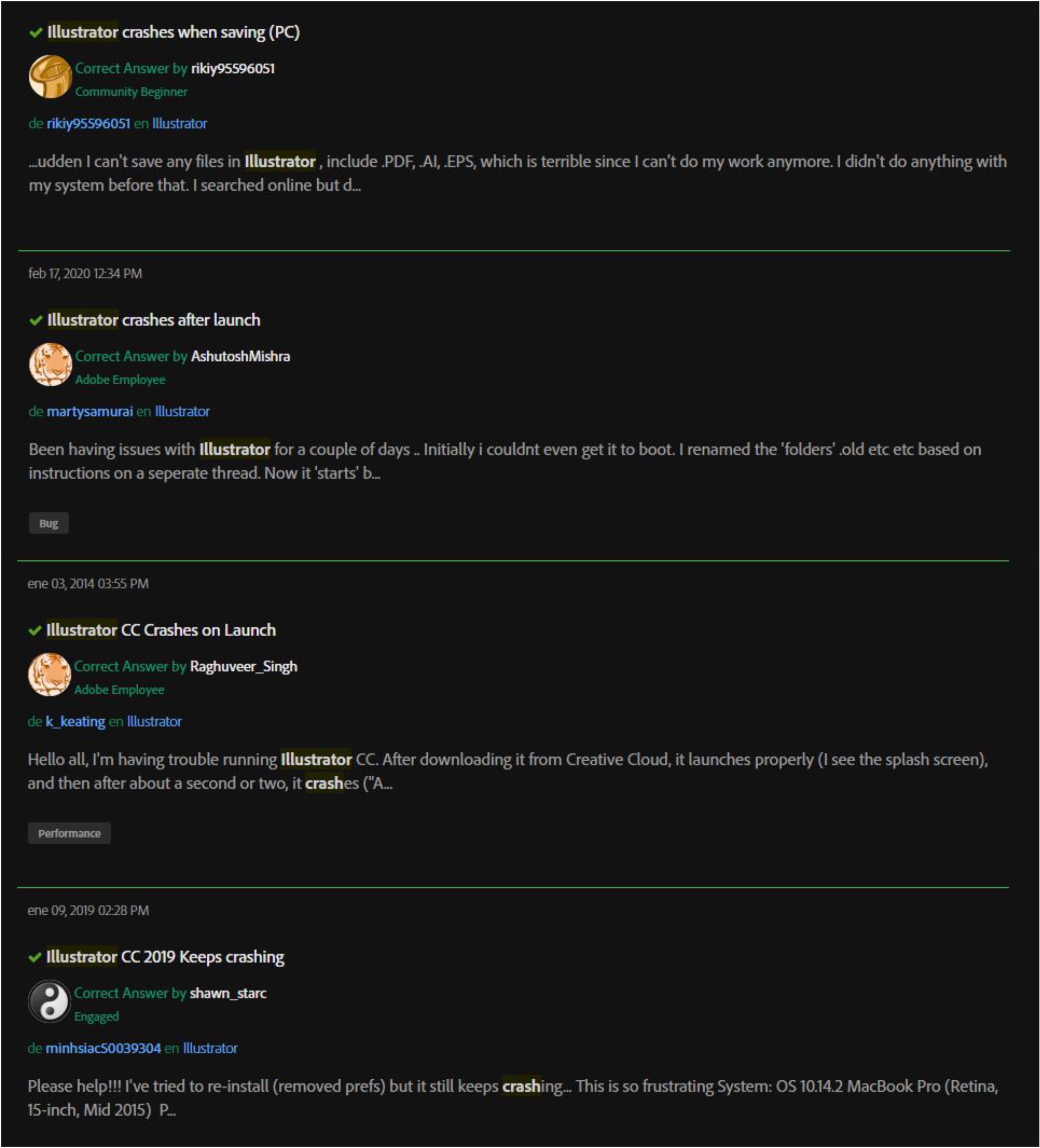Go to Illustrator community link after k_keating
The image size is (1040, 1148).
pos(154,722)
